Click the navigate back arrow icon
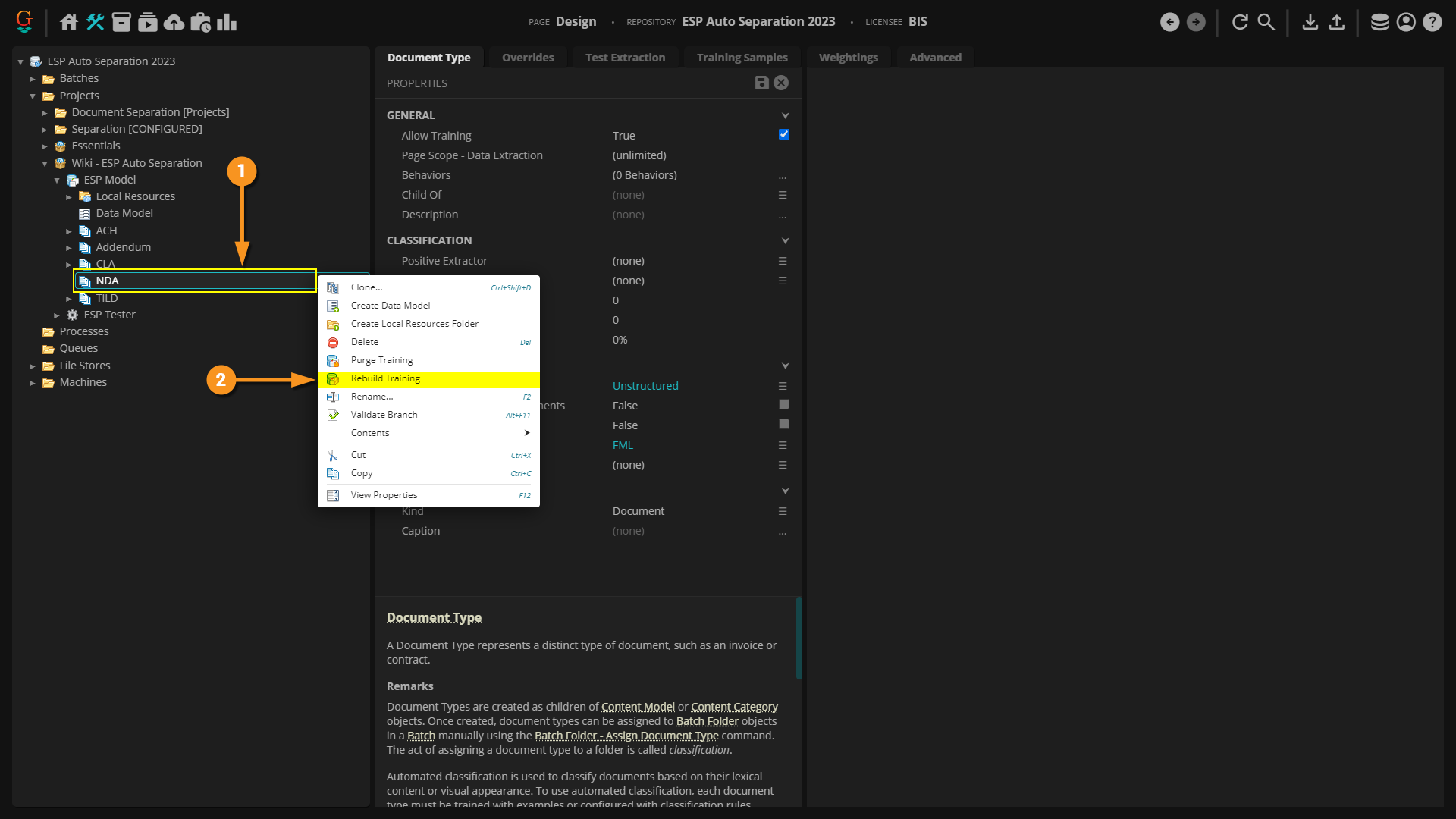The width and height of the screenshot is (1456, 819). (x=1169, y=22)
